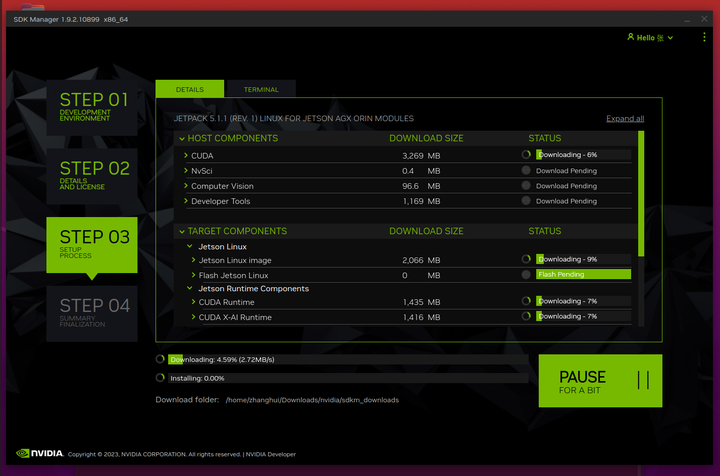Click the CUDA download status spinner
This screenshot has height=476, width=720.
tap(526, 155)
